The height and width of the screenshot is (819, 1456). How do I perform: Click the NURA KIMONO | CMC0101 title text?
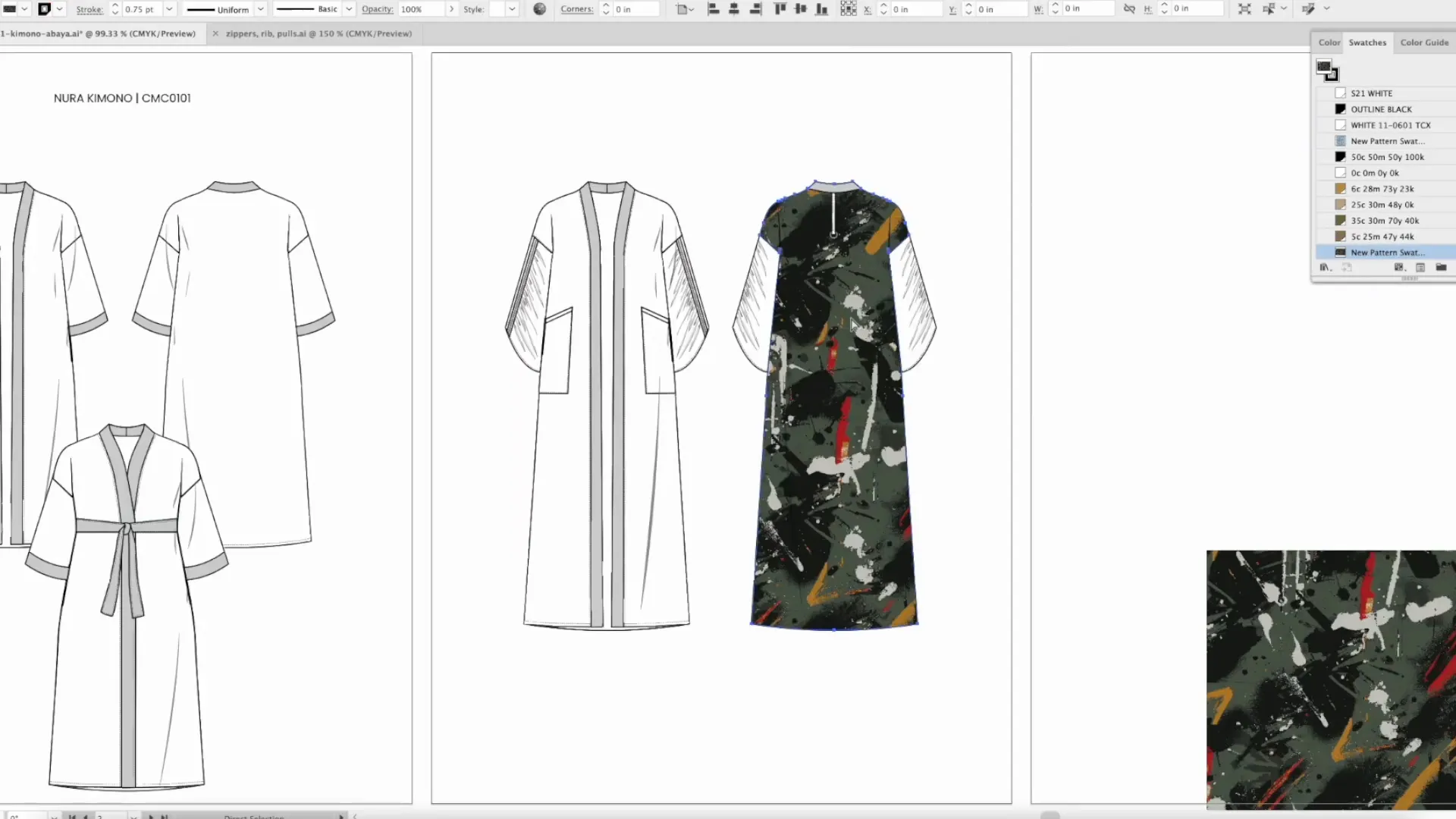(122, 98)
